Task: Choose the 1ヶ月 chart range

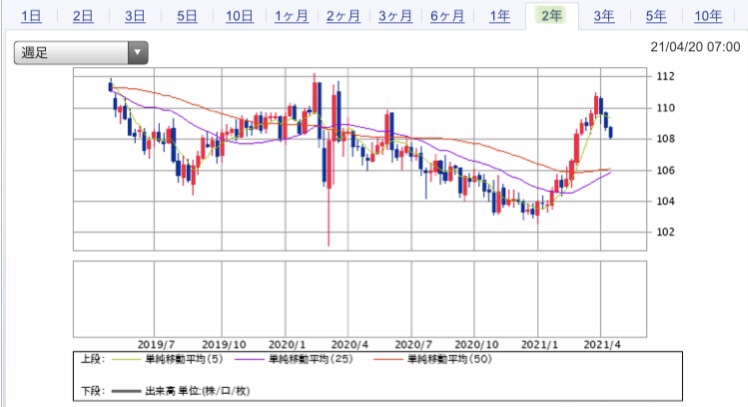Action: coord(291,16)
